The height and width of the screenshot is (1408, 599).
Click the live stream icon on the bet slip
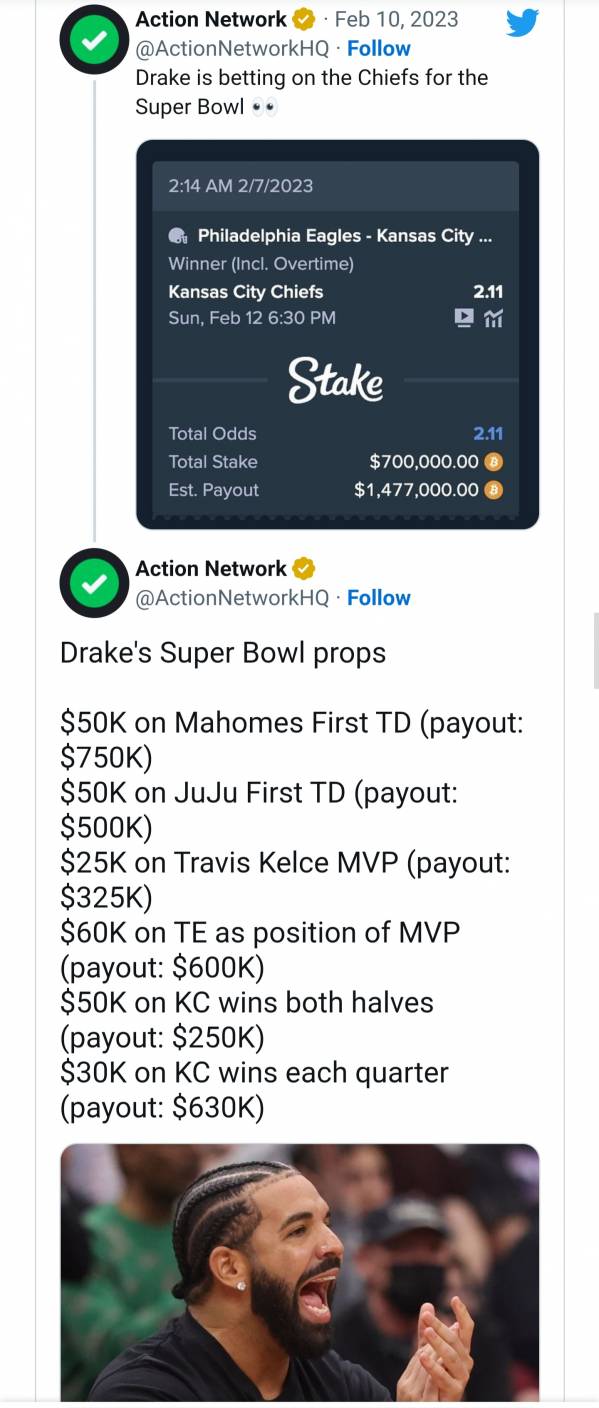click(464, 318)
